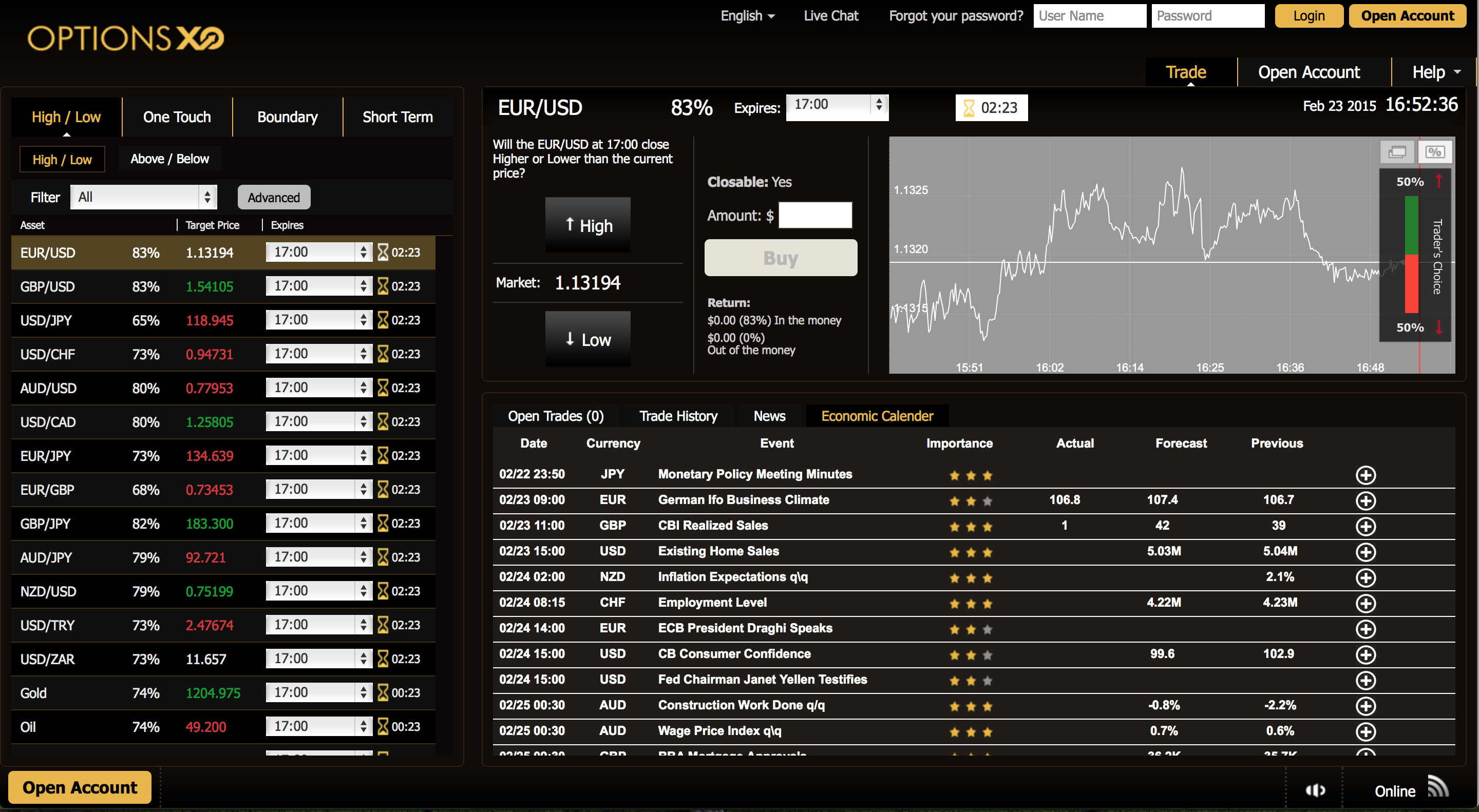Switch to the One Touch tab
Screen dimensions: 1479x812
tap(177, 117)
